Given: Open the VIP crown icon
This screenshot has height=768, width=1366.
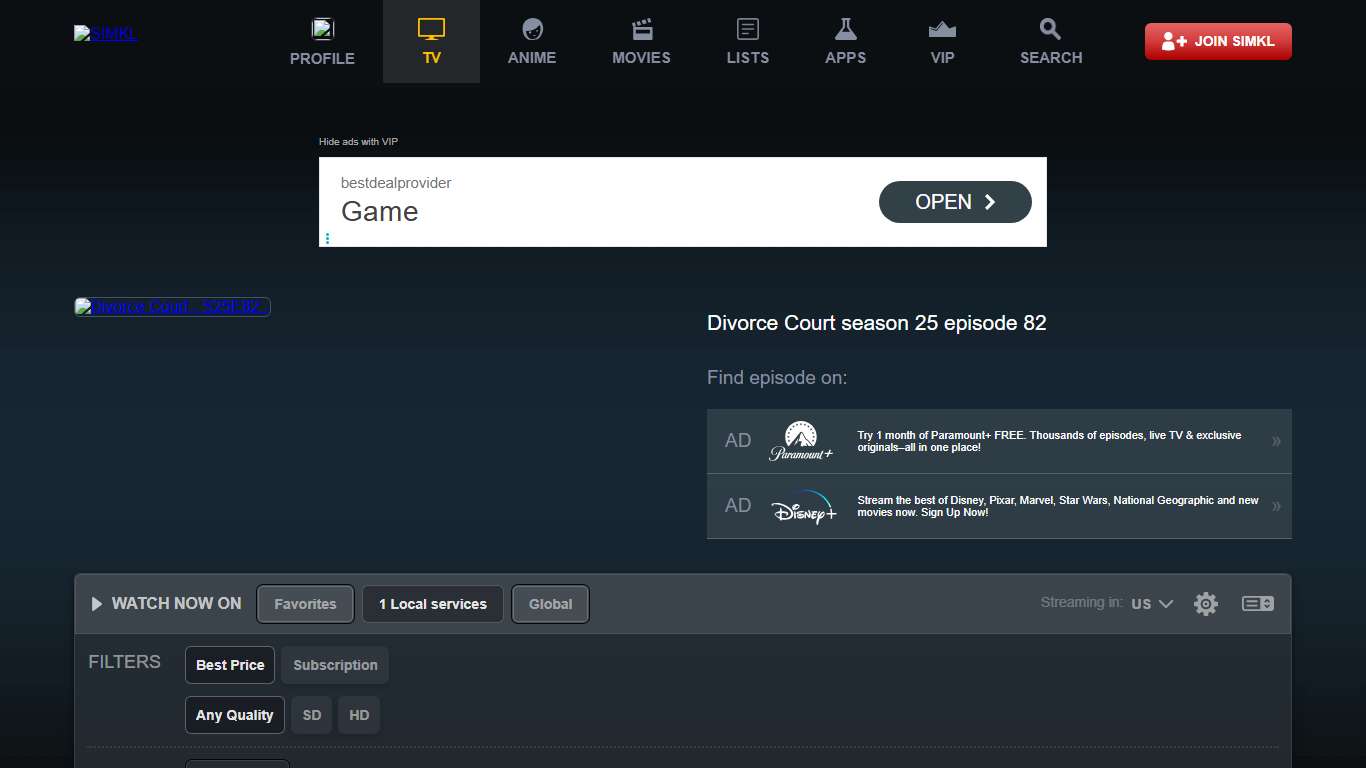Looking at the screenshot, I should click(942, 29).
